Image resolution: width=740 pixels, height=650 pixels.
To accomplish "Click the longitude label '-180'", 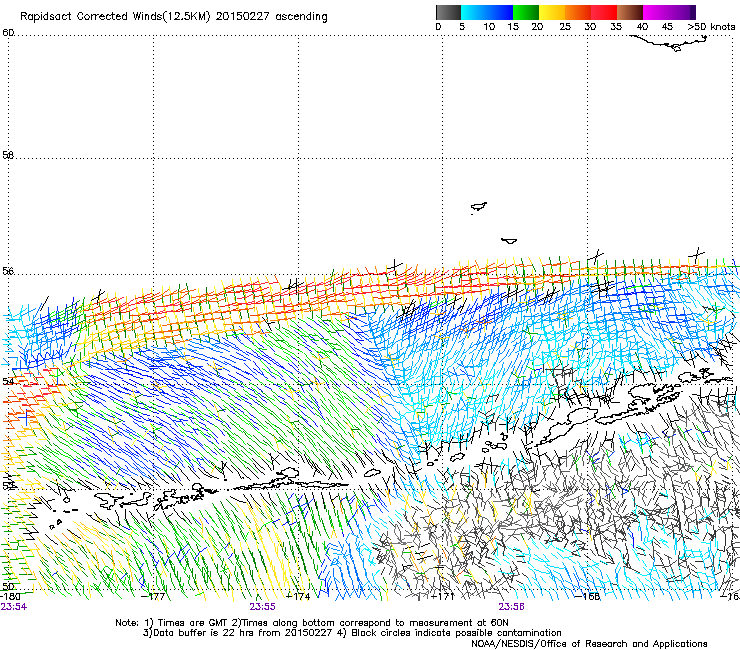I will click(x=9, y=597).
